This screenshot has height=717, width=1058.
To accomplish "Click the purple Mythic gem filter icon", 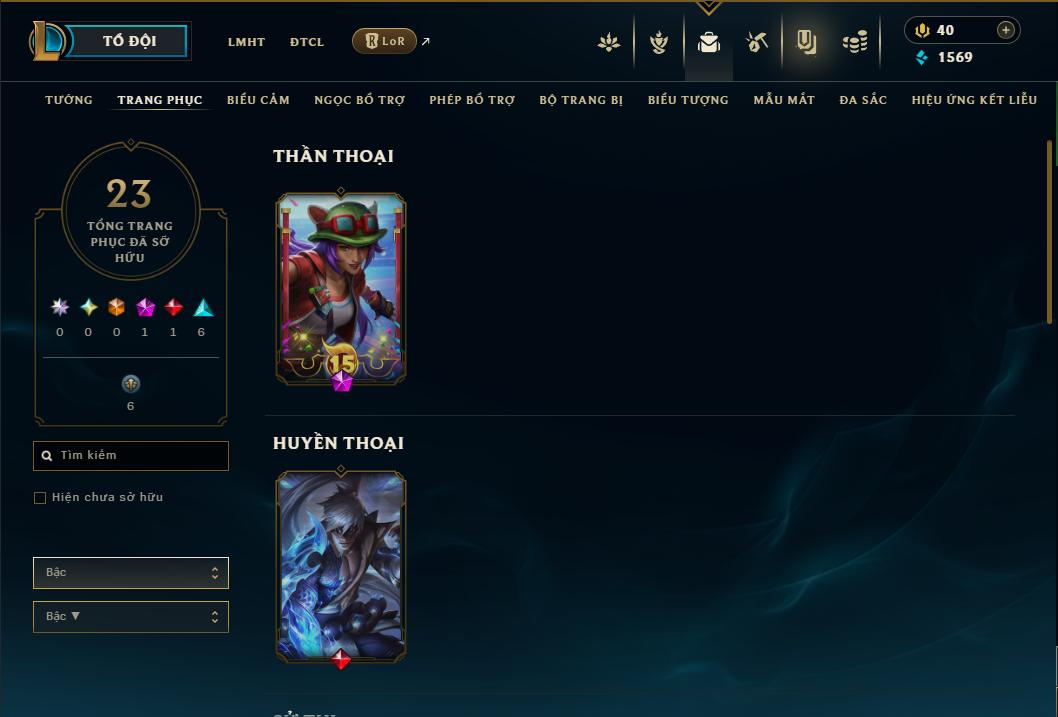I will pos(145,308).
